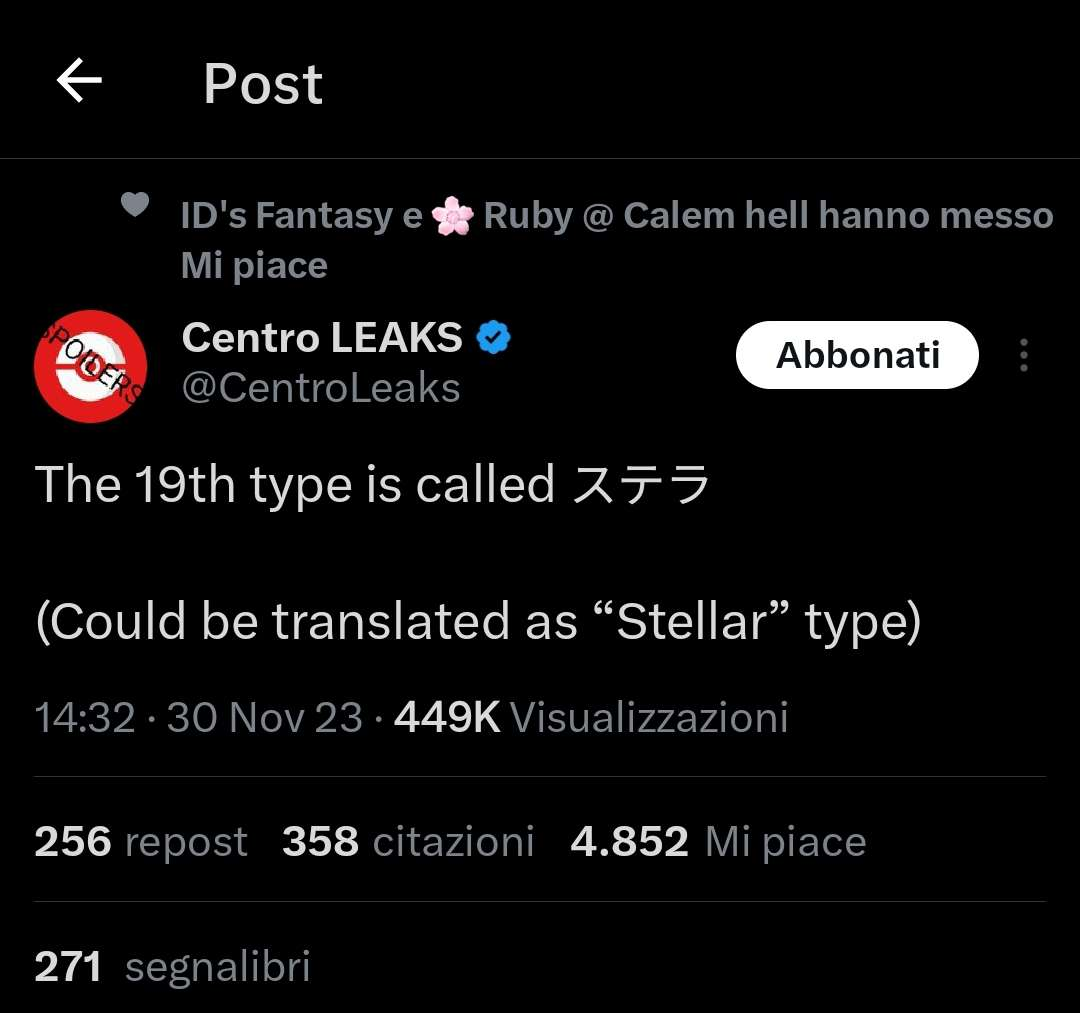1080x1013 pixels.
Task: Open the Centro LEAKS display name
Action: (322, 339)
